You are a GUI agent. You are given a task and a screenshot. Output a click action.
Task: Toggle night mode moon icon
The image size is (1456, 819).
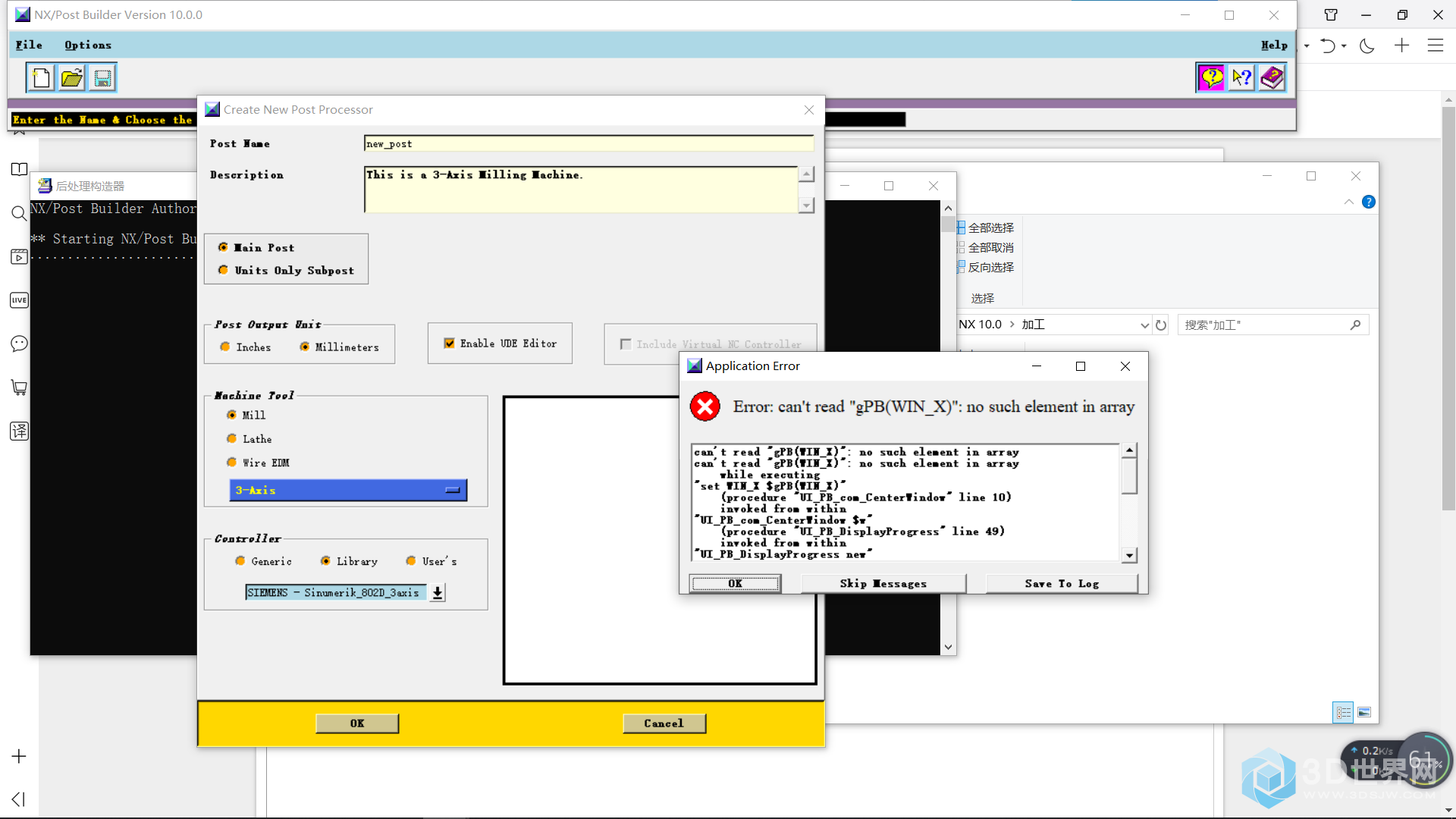[1367, 45]
